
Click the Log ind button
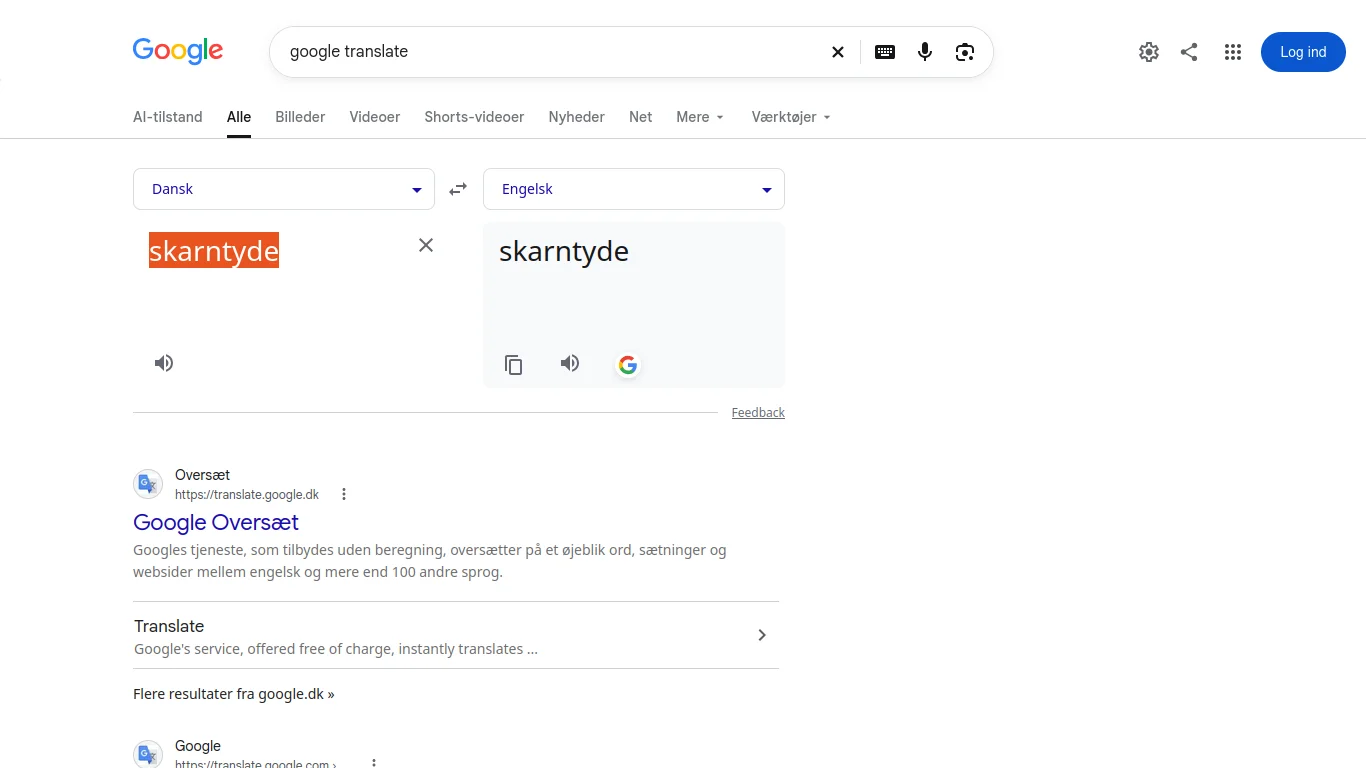[1303, 52]
